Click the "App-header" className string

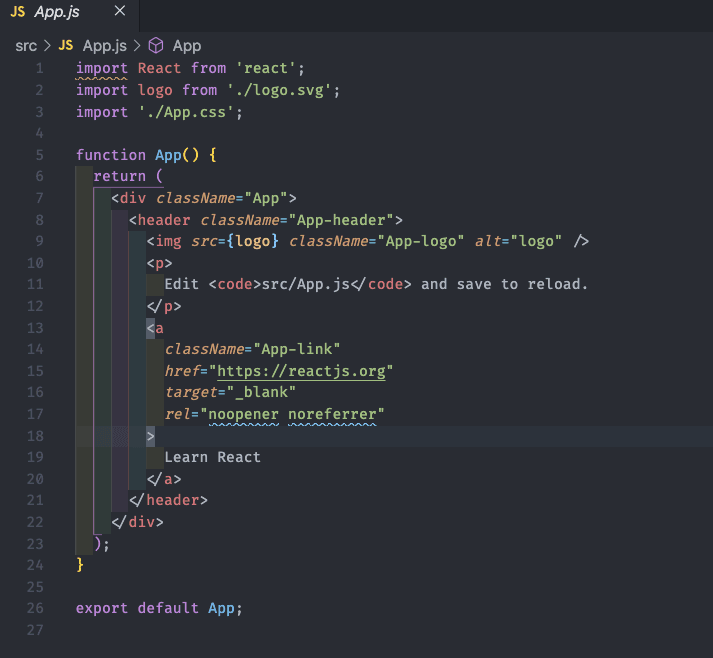(341, 219)
